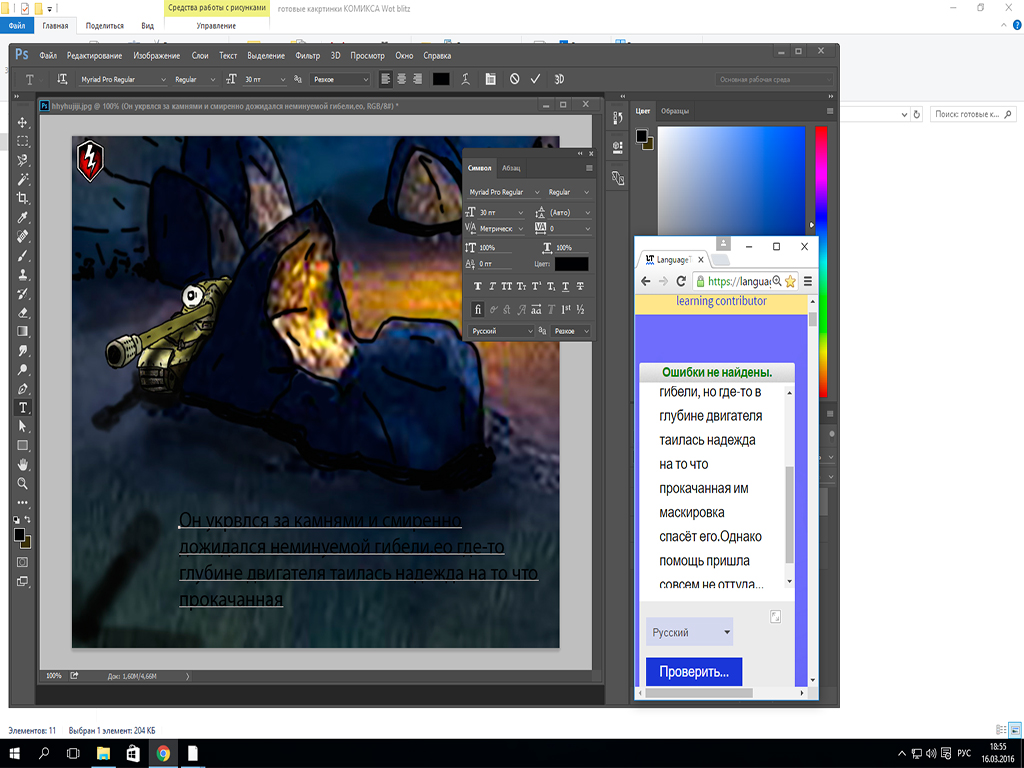Commit current text edits with checkmark

point(536,79)
